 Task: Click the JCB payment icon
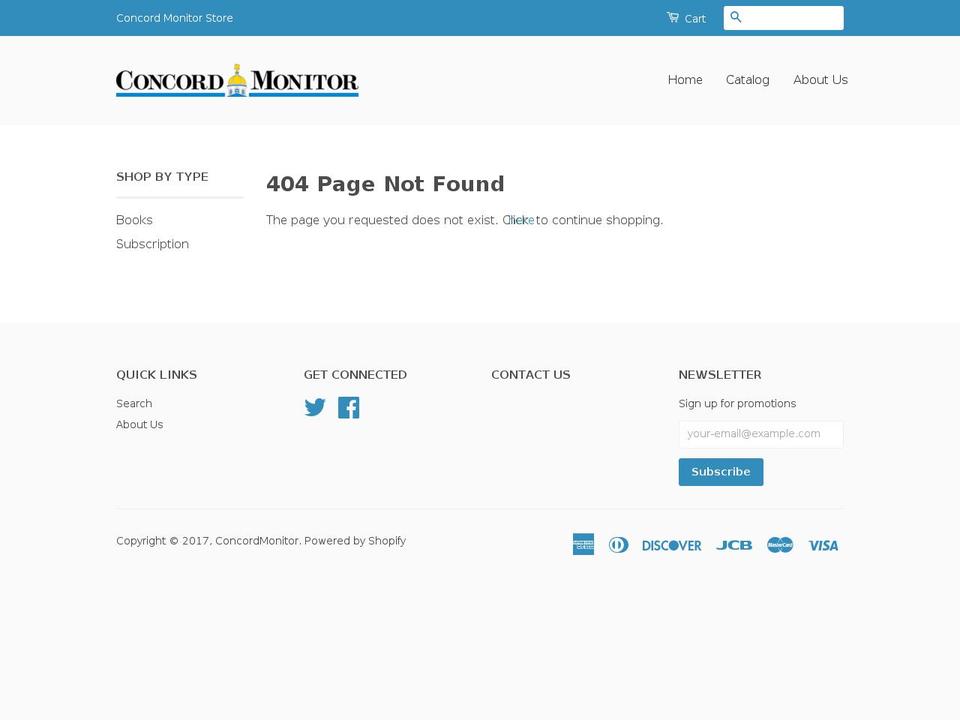point(734,545)
